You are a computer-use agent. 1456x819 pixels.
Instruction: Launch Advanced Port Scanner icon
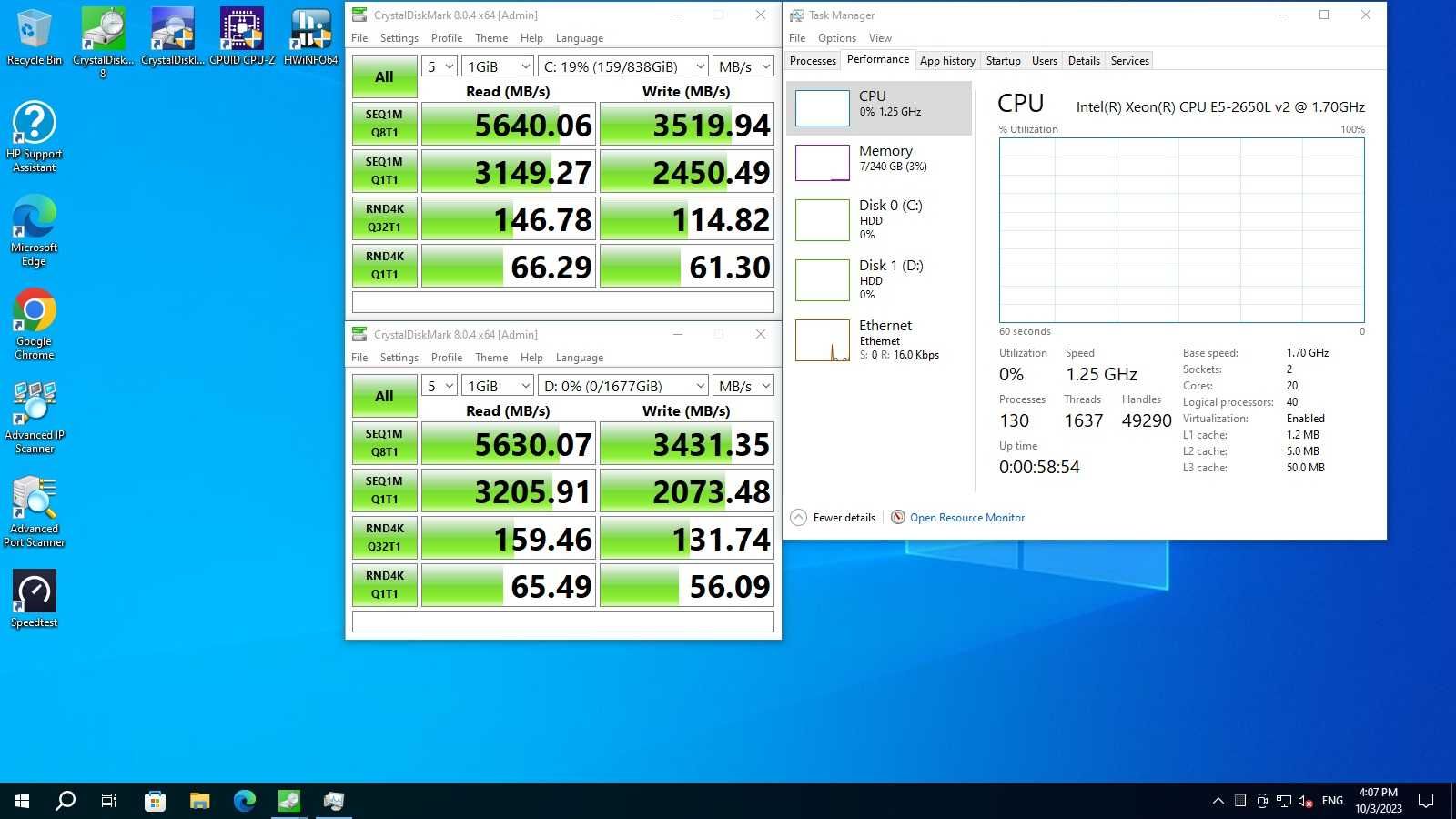tap(34, 511)
